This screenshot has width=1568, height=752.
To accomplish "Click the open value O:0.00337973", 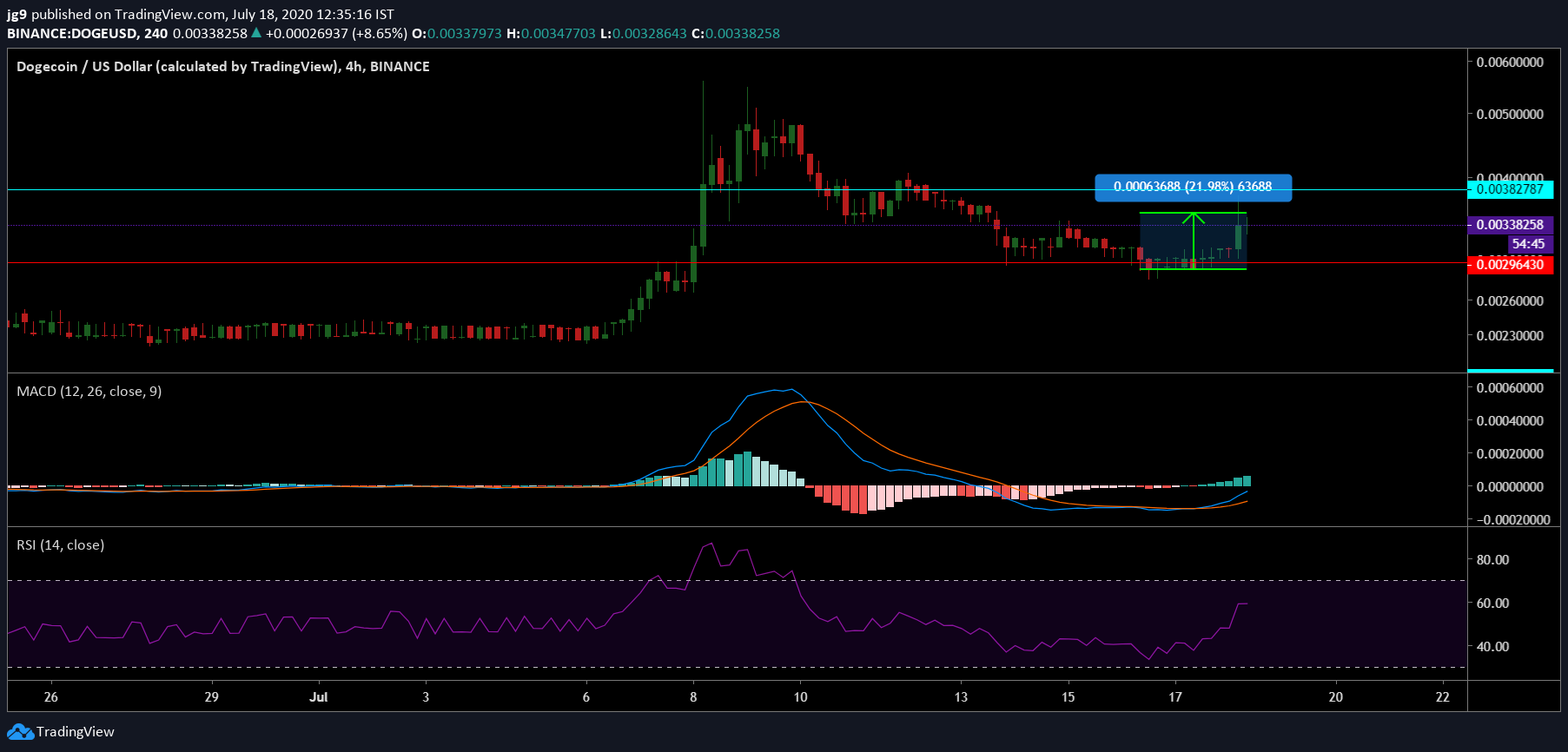I will 457,33.
